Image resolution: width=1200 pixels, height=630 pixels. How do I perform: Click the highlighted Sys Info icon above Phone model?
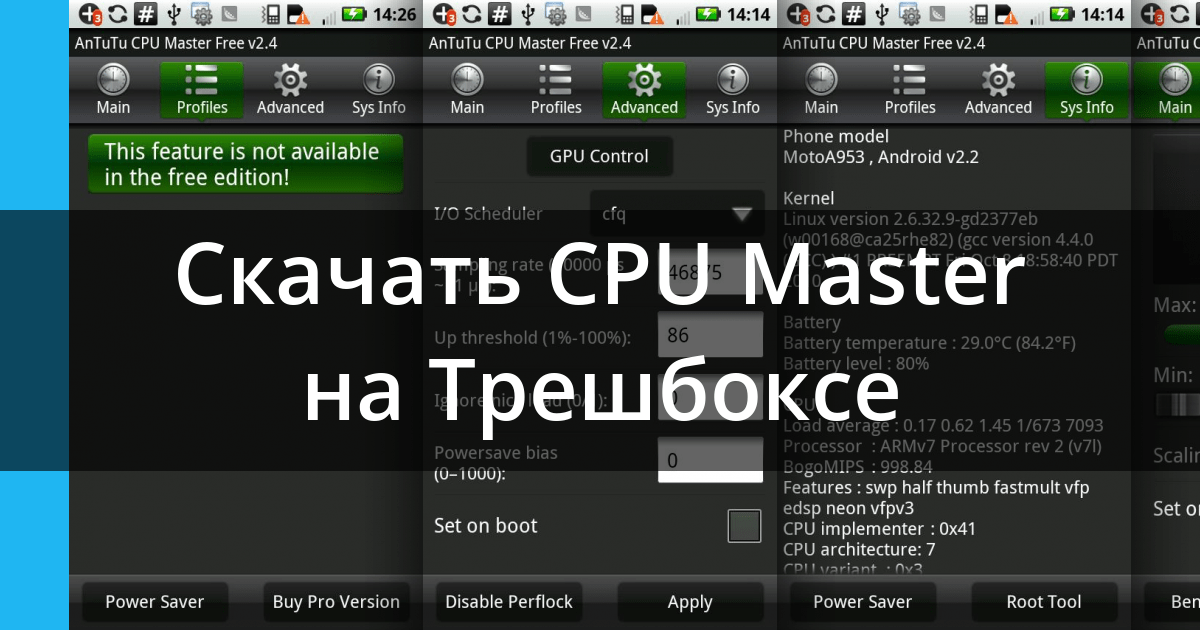pyautogui.click(x=1087, y=79)
